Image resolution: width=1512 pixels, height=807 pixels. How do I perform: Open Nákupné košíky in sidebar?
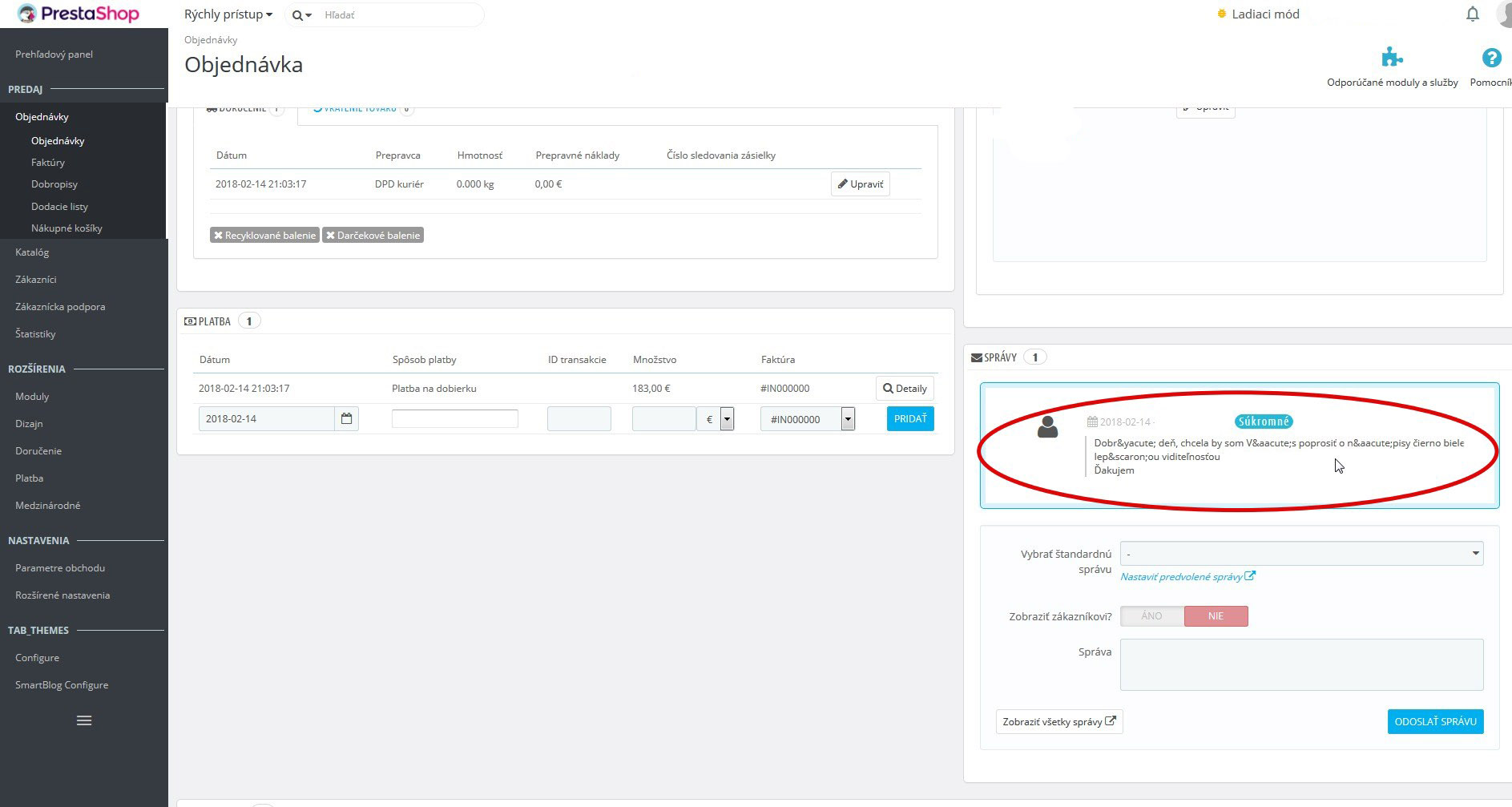67,228
